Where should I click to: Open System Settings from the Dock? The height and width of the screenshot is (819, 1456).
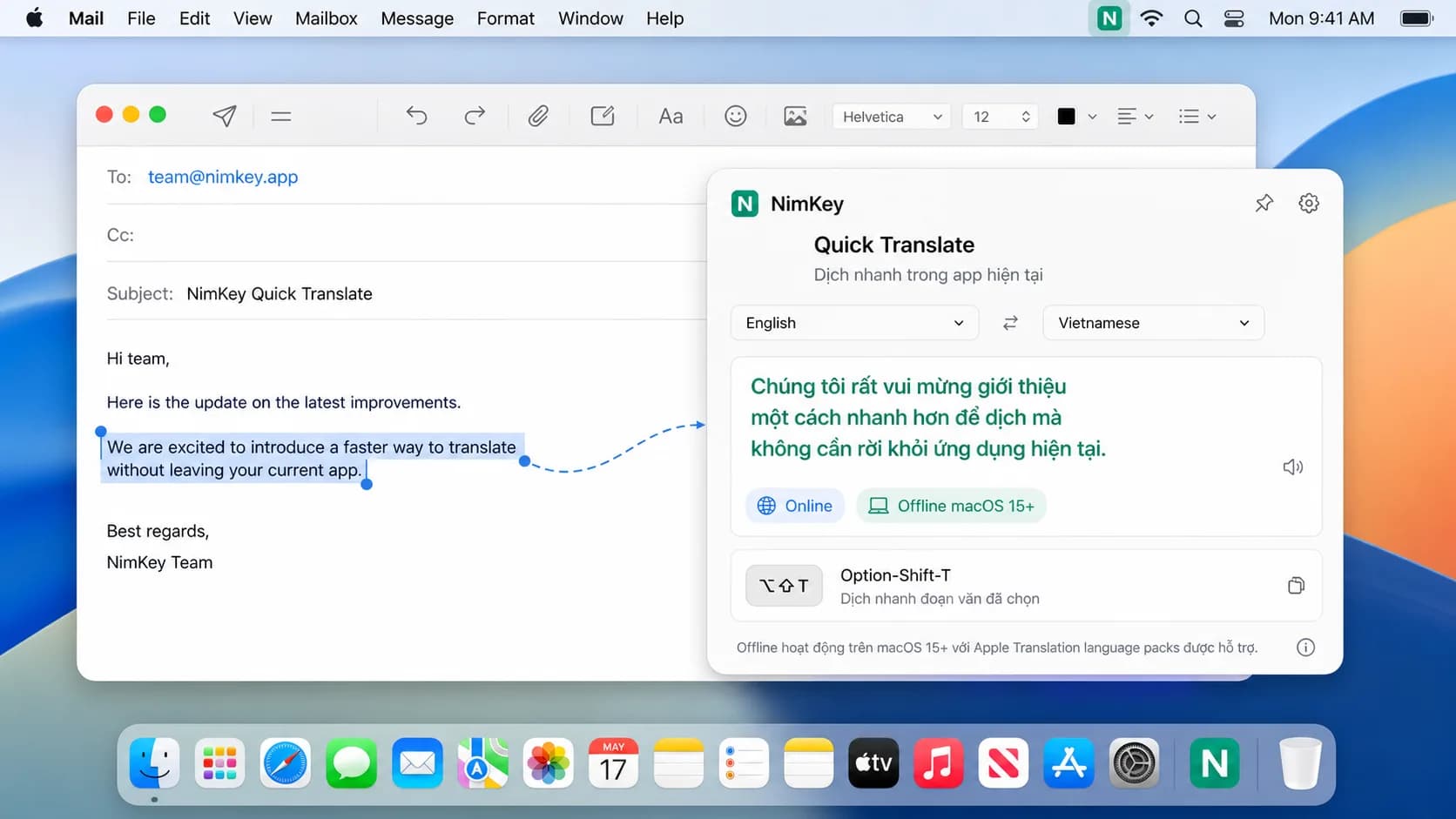tap(1134, 763)
